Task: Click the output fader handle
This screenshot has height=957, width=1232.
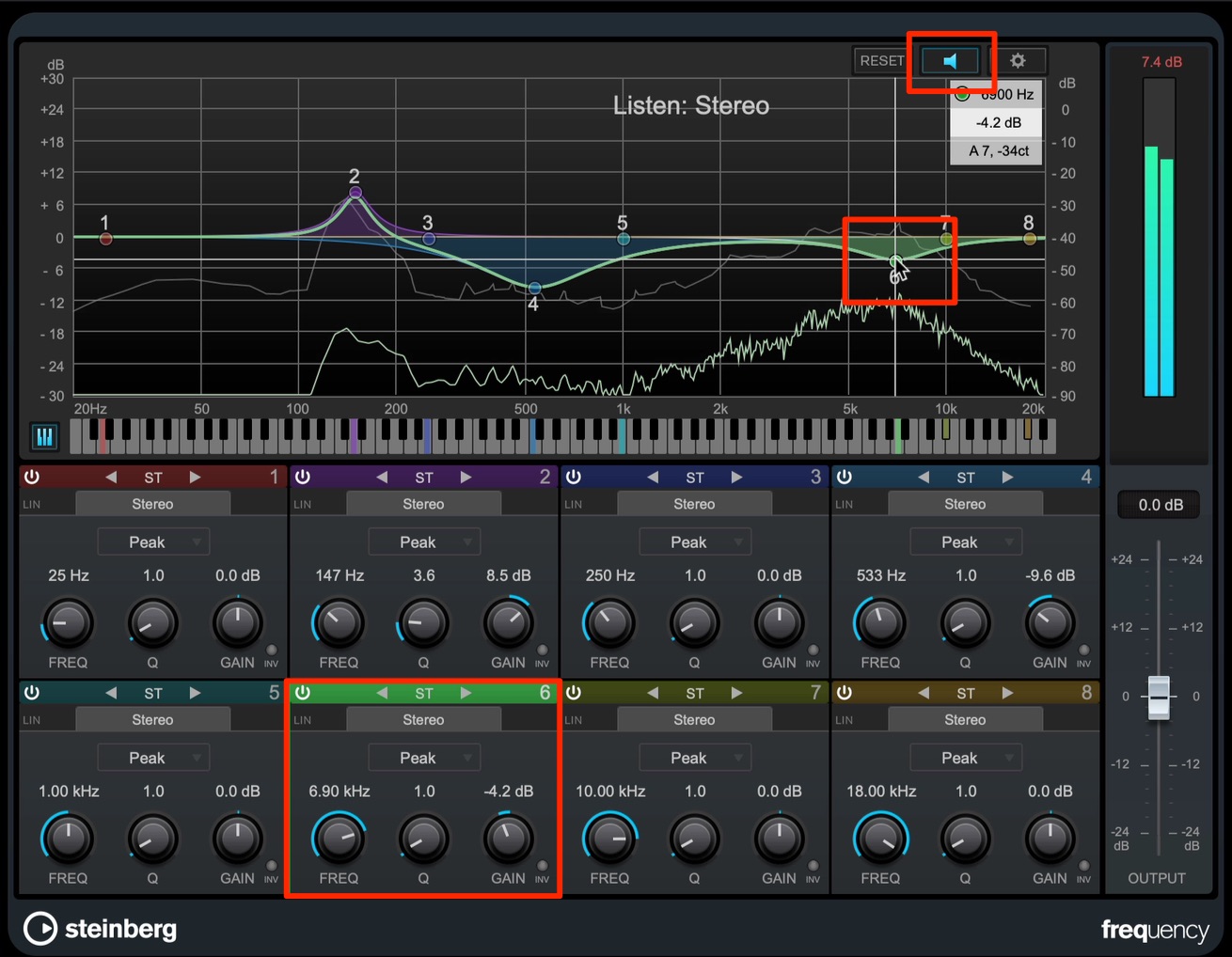Action: [x=1159, y=698]
